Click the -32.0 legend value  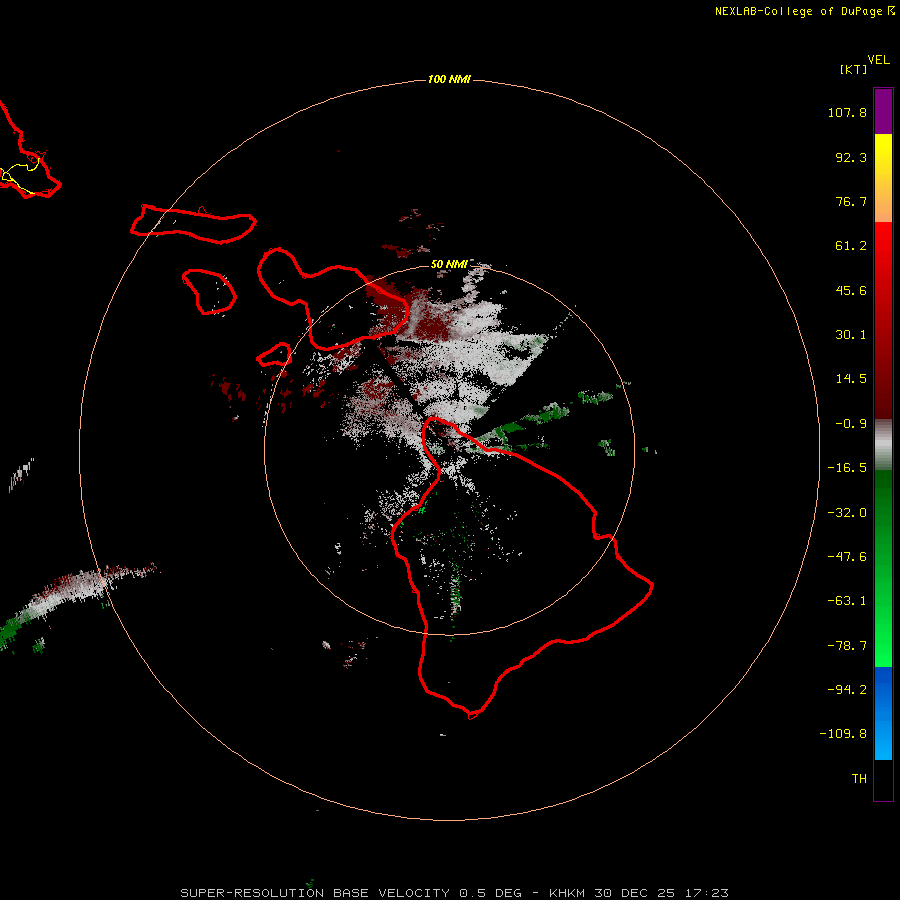[x=847, y=513]
